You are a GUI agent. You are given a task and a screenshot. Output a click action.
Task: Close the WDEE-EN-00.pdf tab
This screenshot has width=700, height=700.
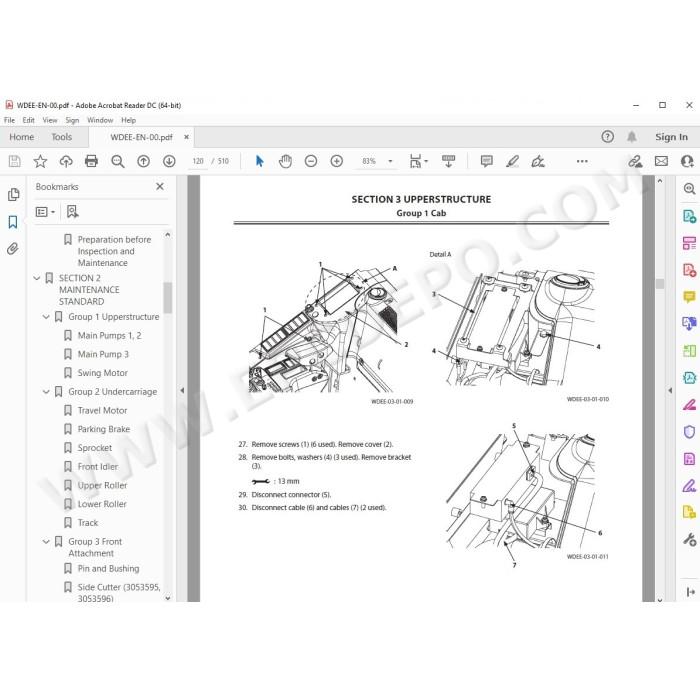click(x=187, y=137)
